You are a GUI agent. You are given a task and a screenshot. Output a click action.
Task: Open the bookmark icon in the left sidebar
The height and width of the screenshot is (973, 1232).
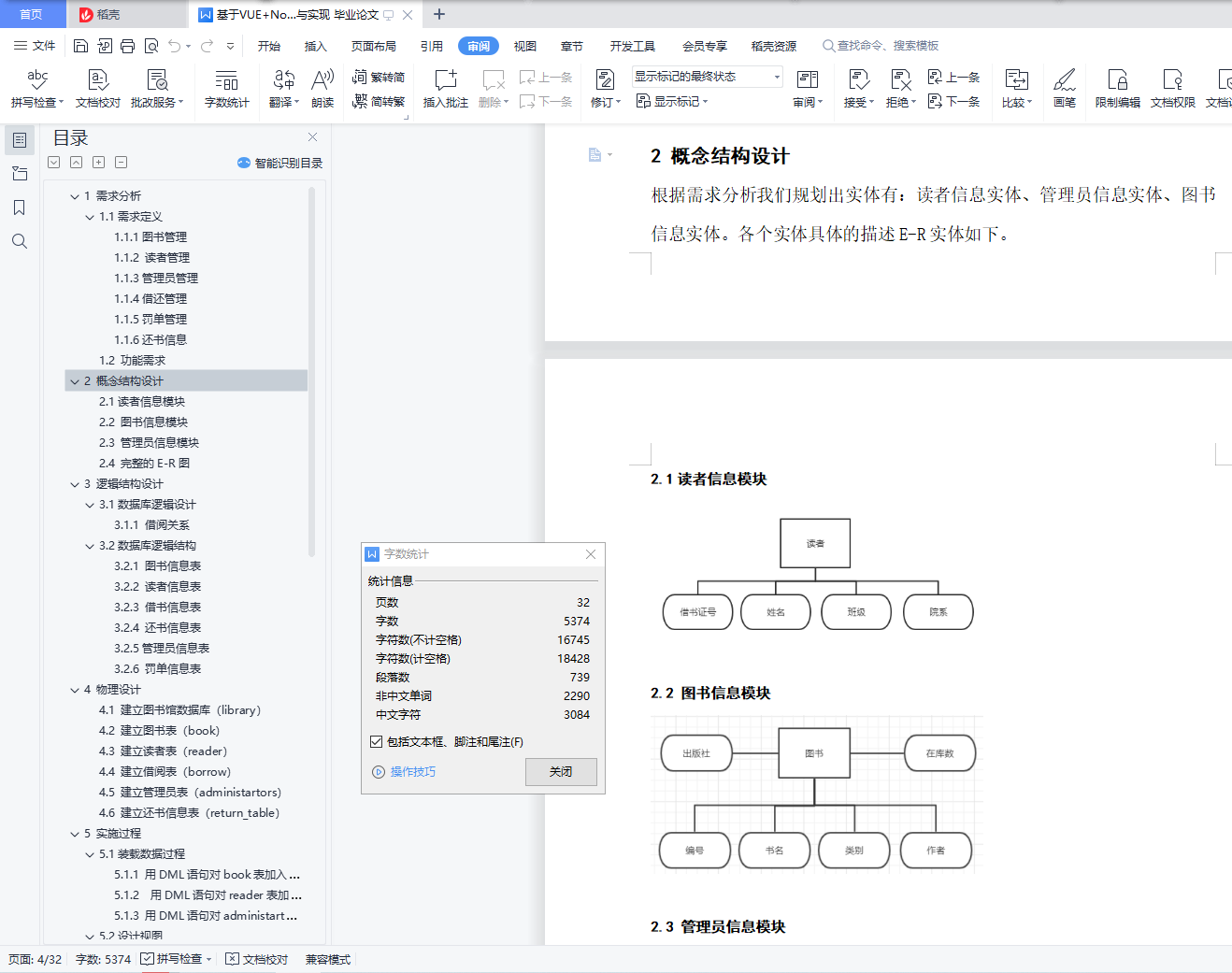tap(19, 207)
